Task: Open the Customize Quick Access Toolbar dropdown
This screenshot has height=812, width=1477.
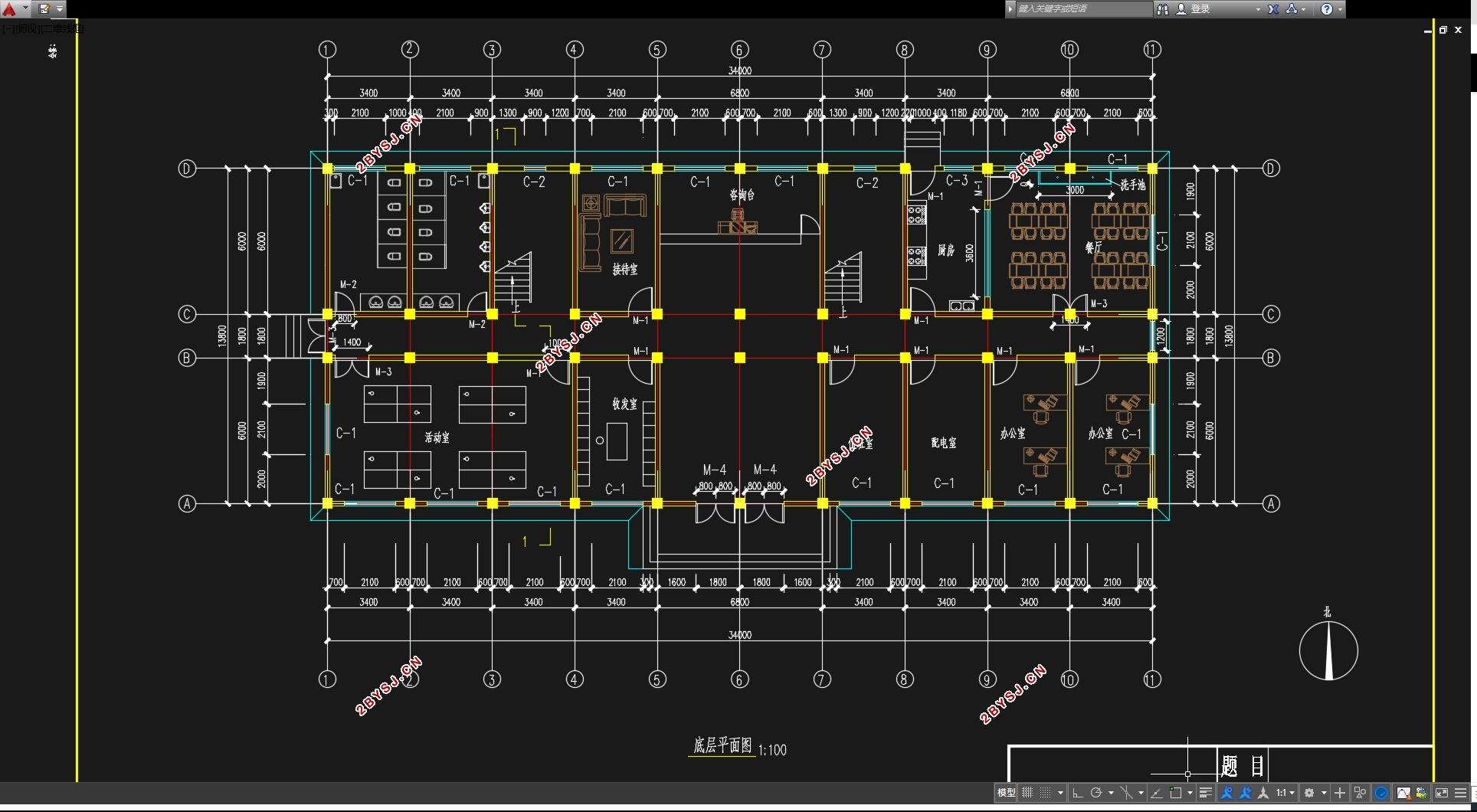Action: click(60, 9)
